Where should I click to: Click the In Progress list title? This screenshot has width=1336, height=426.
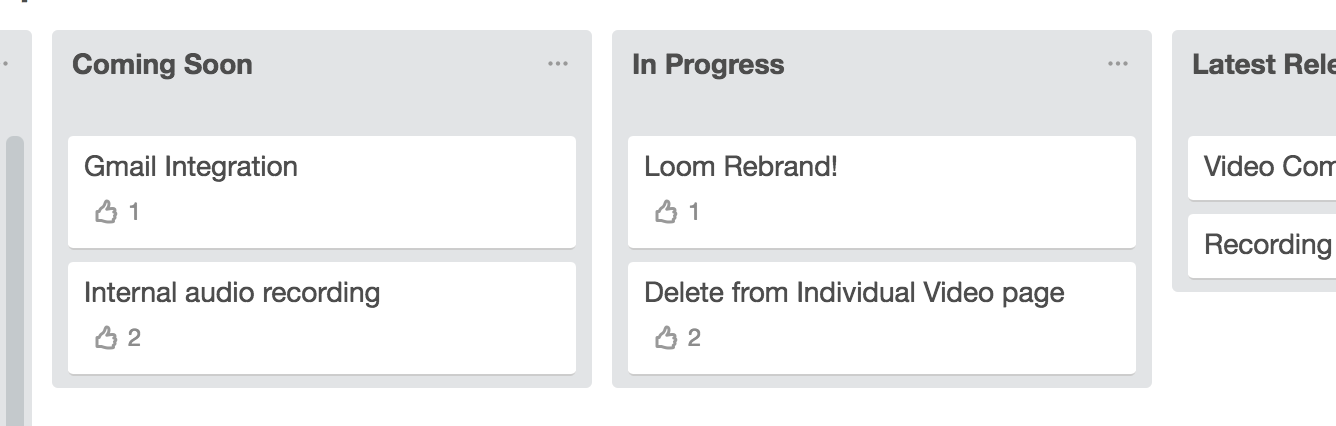[708, 64]
